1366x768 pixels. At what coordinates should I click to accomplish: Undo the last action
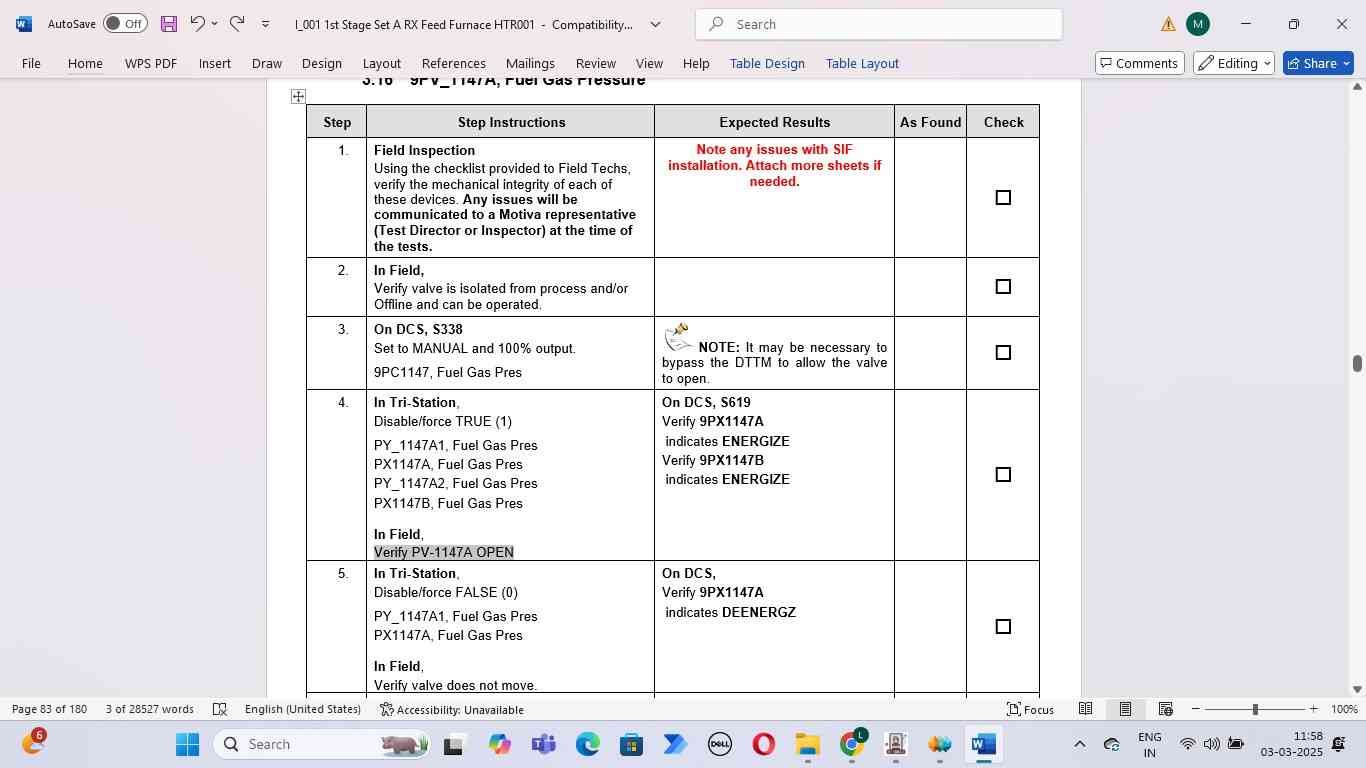[x=197, y=24]
